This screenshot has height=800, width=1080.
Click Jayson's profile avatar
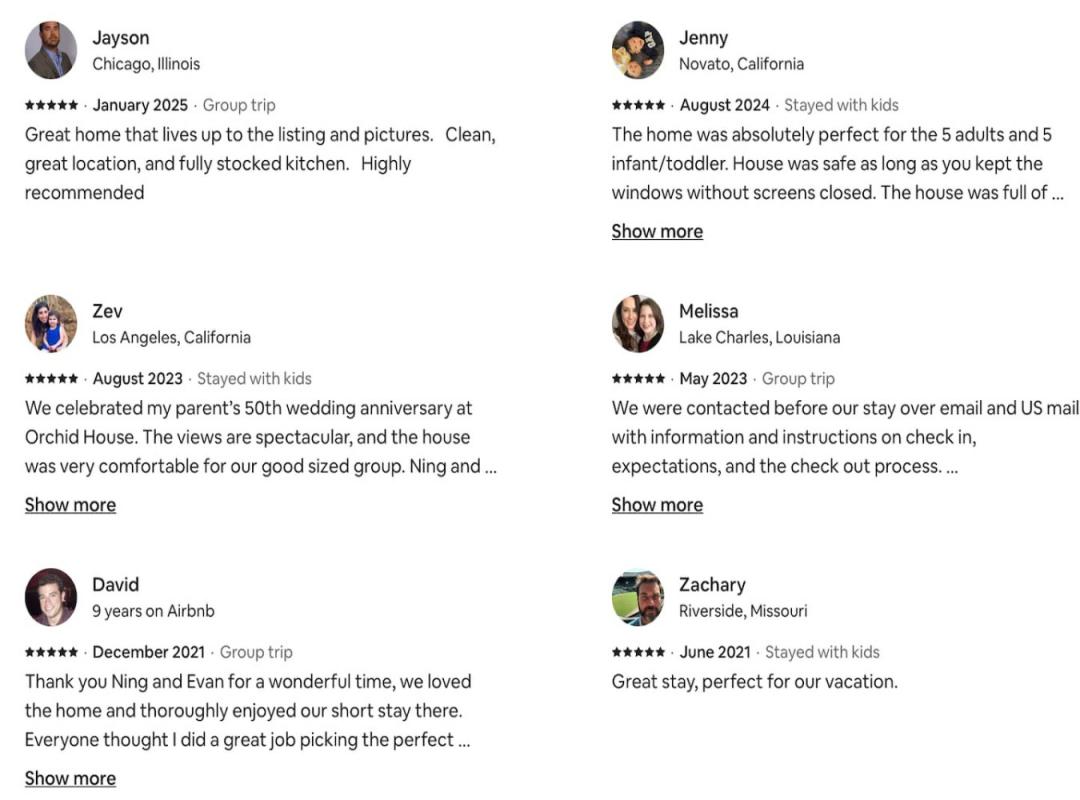tap(51, 50)
